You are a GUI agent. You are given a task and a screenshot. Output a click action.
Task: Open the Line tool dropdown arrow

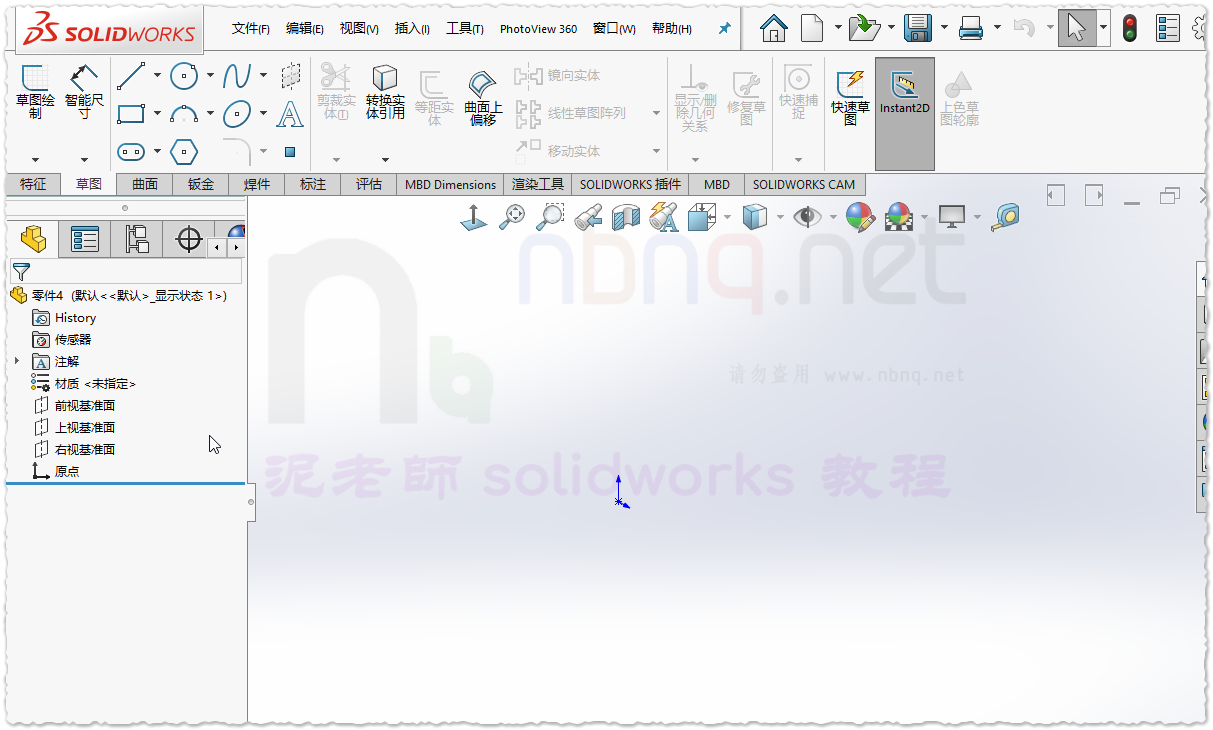click(x=157, y=75)
